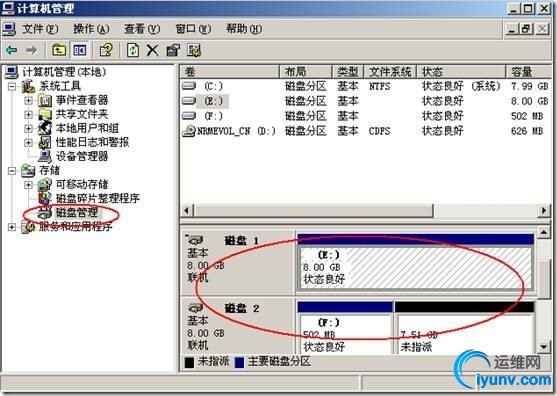Toggle the Show/Hide console tree icon

pyautogui.click(x=80, y=50)
